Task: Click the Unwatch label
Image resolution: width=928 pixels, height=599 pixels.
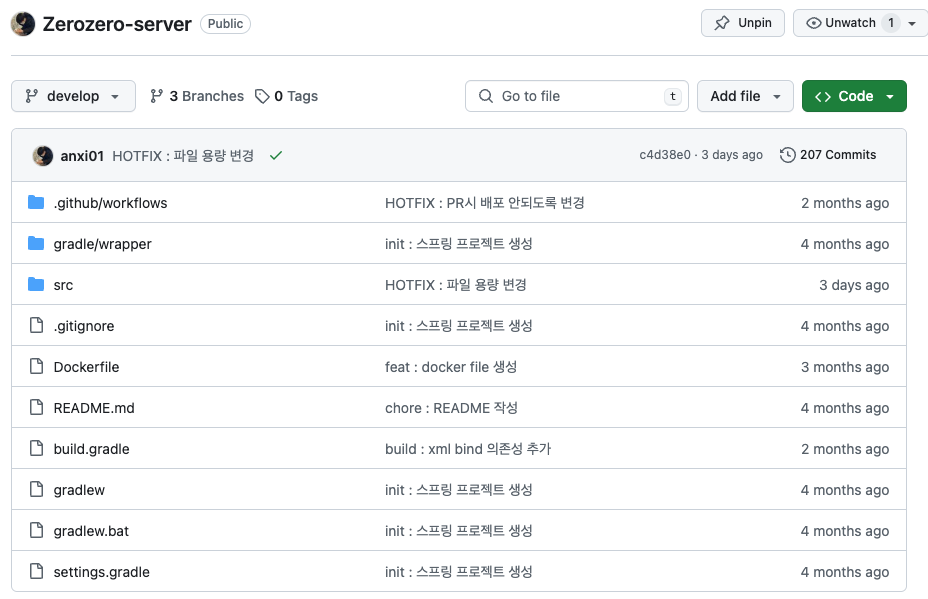Action: click(850, 23)
